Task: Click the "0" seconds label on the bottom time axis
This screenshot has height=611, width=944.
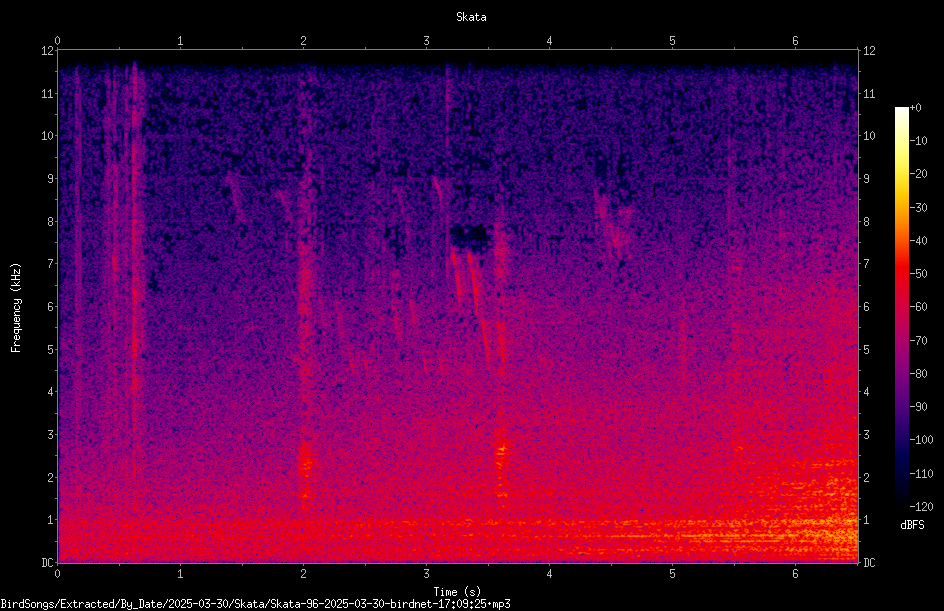Action: click(x=57, y=574)
